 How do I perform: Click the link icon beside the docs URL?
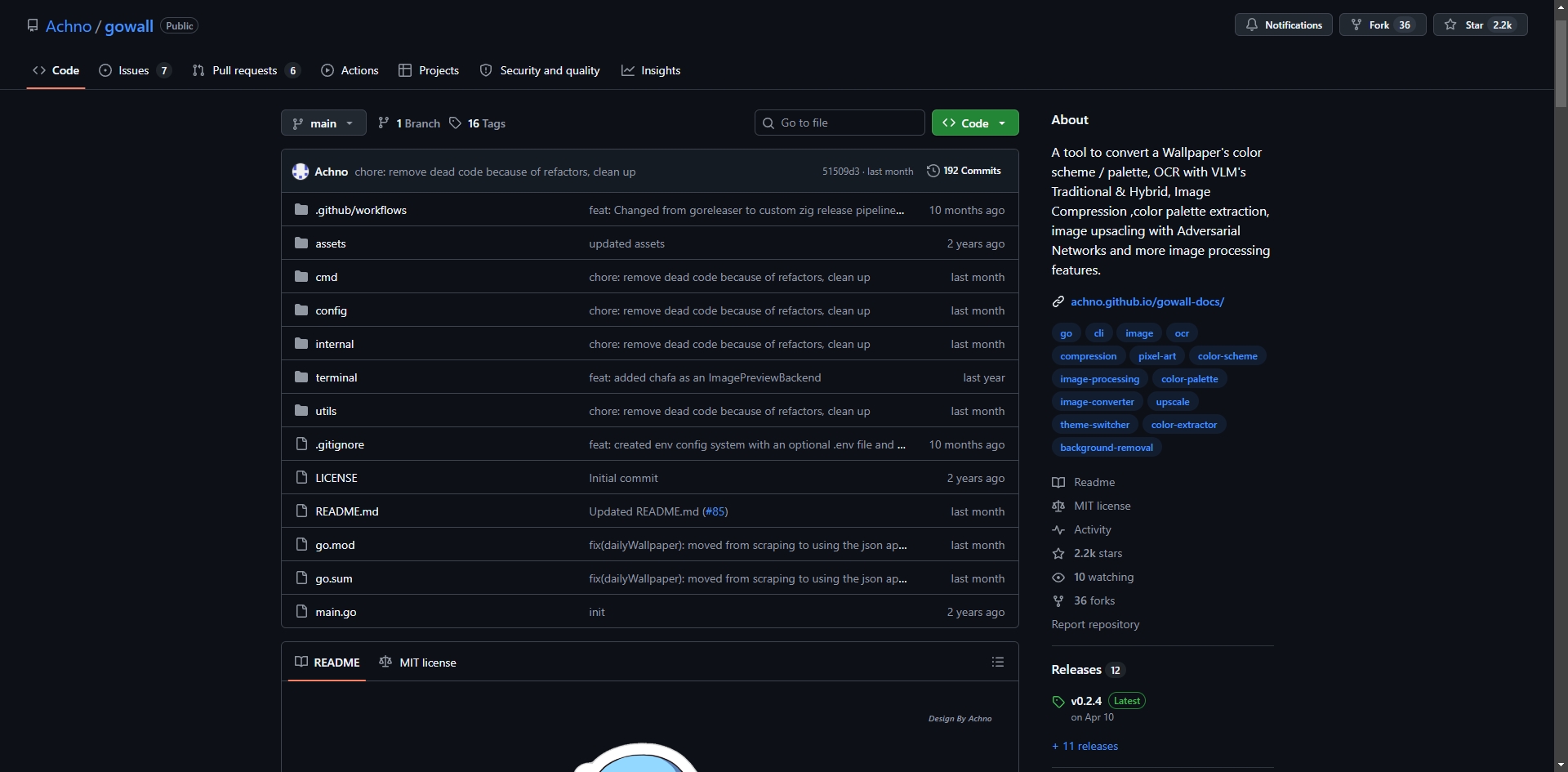1058,301
